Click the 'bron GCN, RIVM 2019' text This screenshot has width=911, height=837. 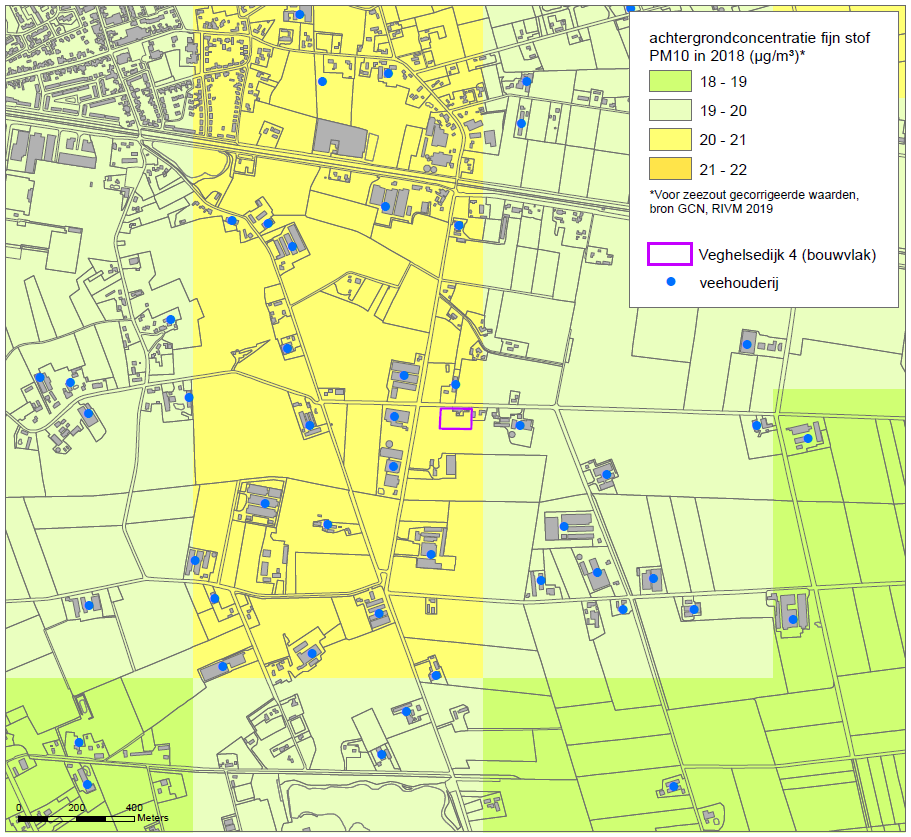click(711, 209)
